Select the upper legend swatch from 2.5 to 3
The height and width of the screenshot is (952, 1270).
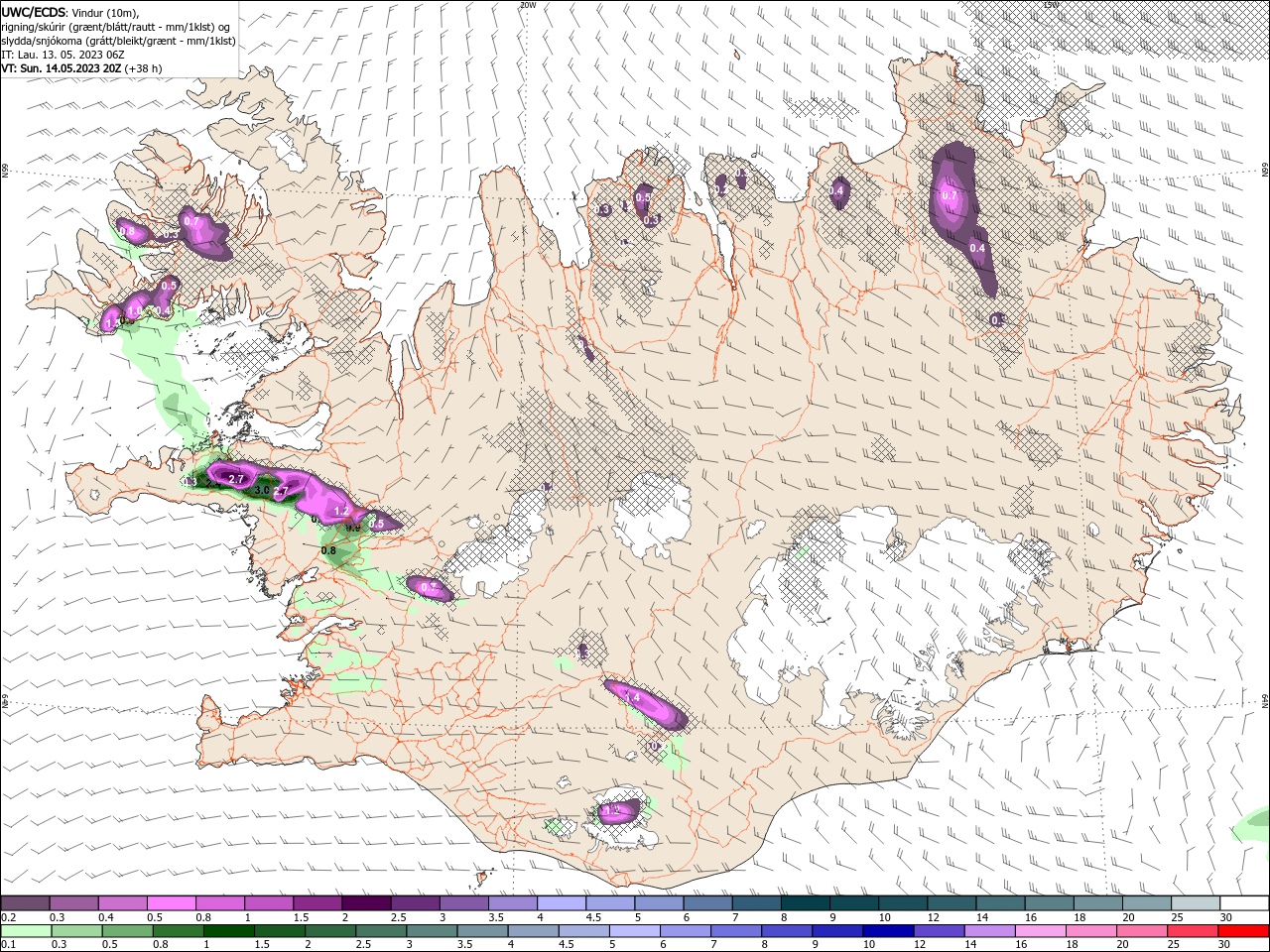(x=415, y=903)
